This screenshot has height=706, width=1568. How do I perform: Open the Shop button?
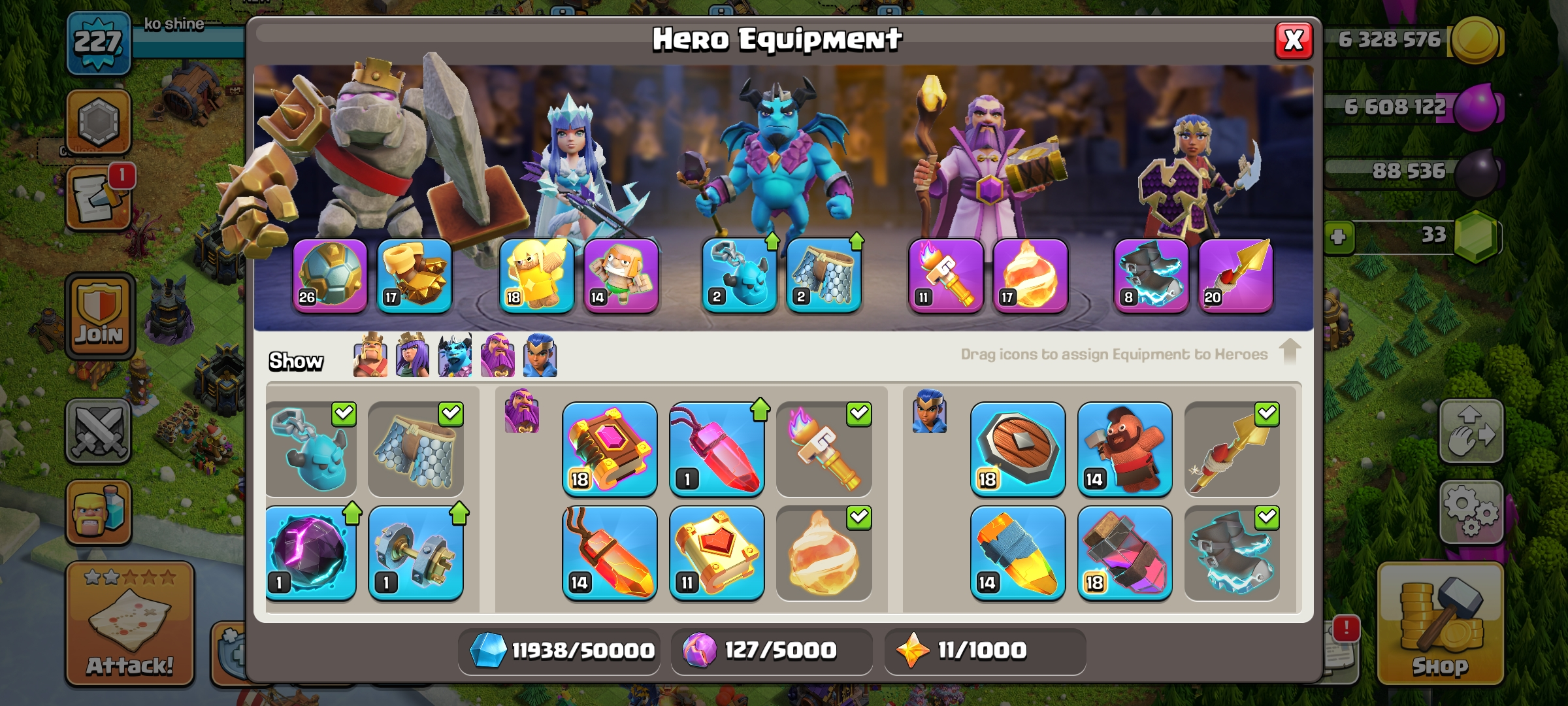tap(1440, 624)
